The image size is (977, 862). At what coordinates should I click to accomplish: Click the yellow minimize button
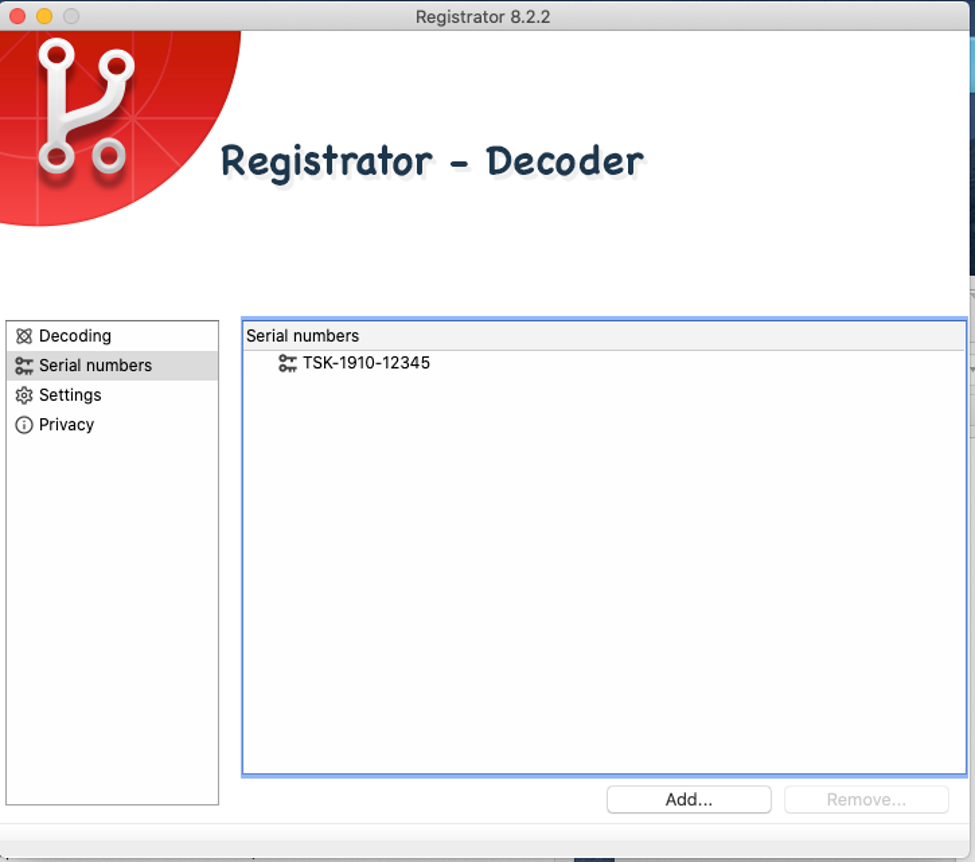pyautogui.click(x=42, y=16)
